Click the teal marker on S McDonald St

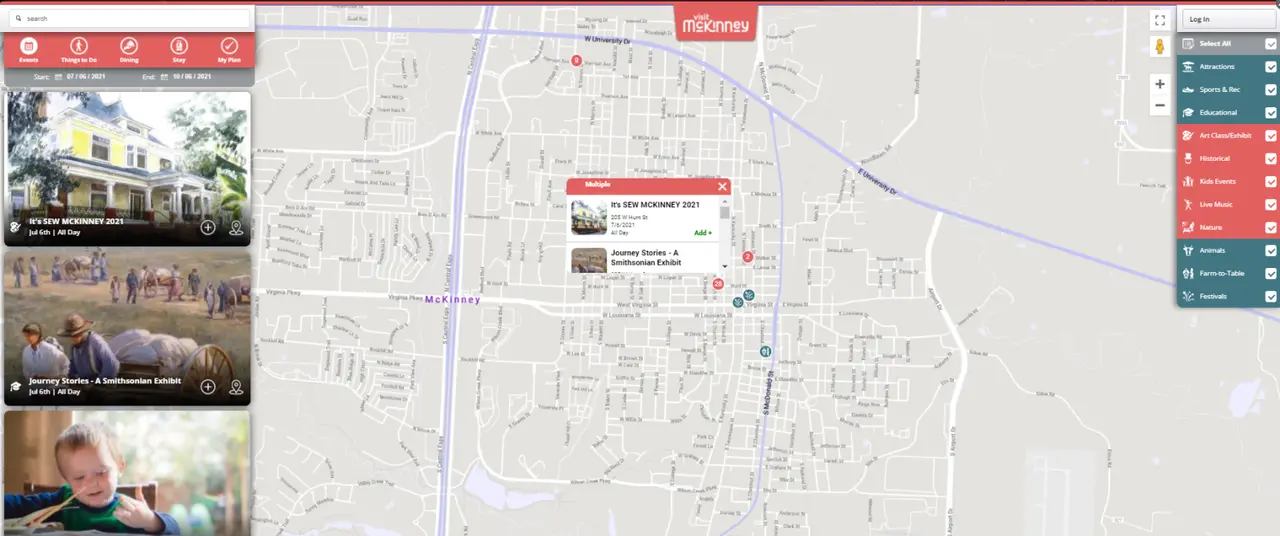(x=765, y=351)
